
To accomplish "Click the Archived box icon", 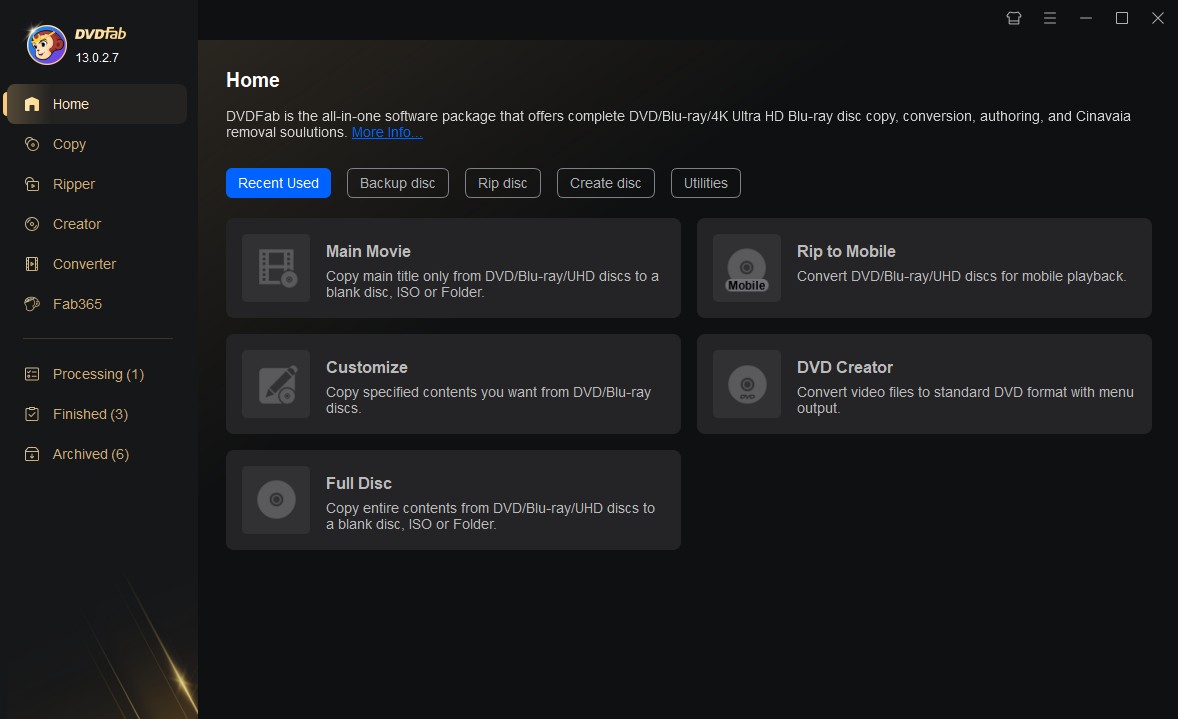I will [x=32, y=454].
